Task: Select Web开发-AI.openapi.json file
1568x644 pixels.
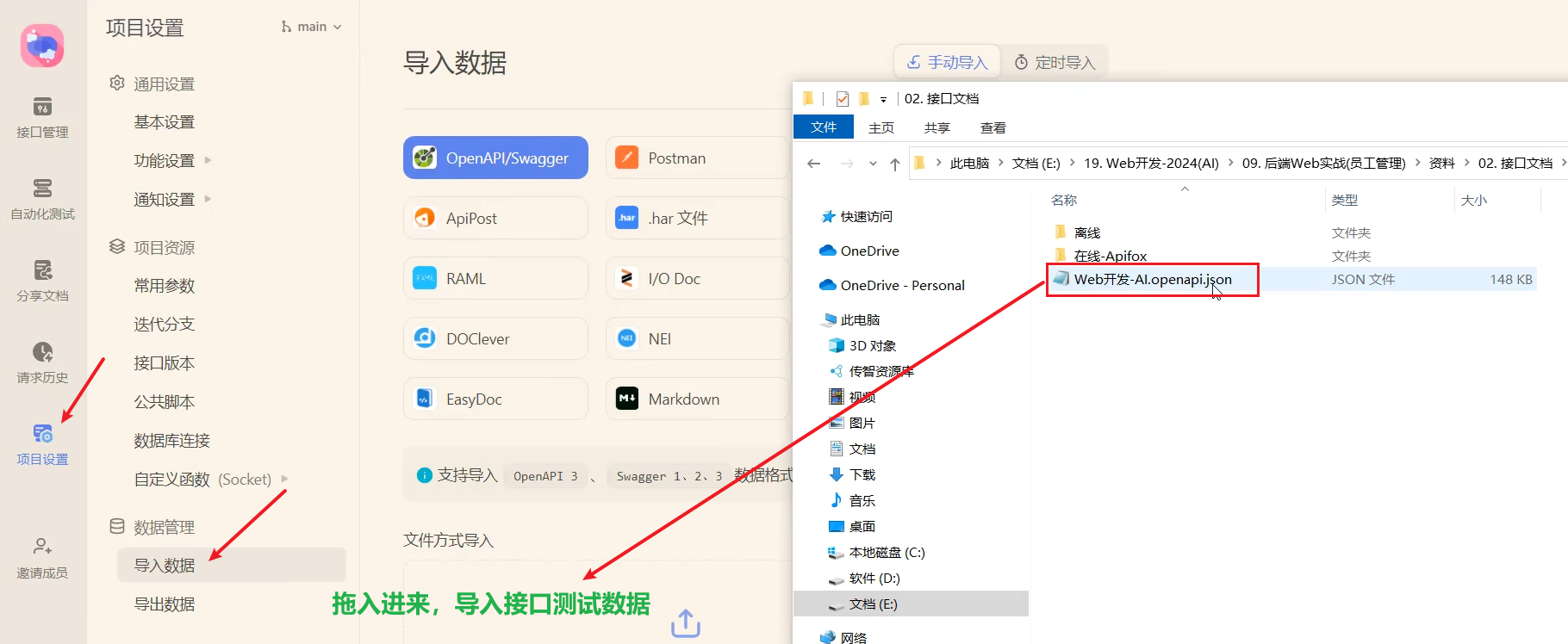Action: [x=1152, y=280]
